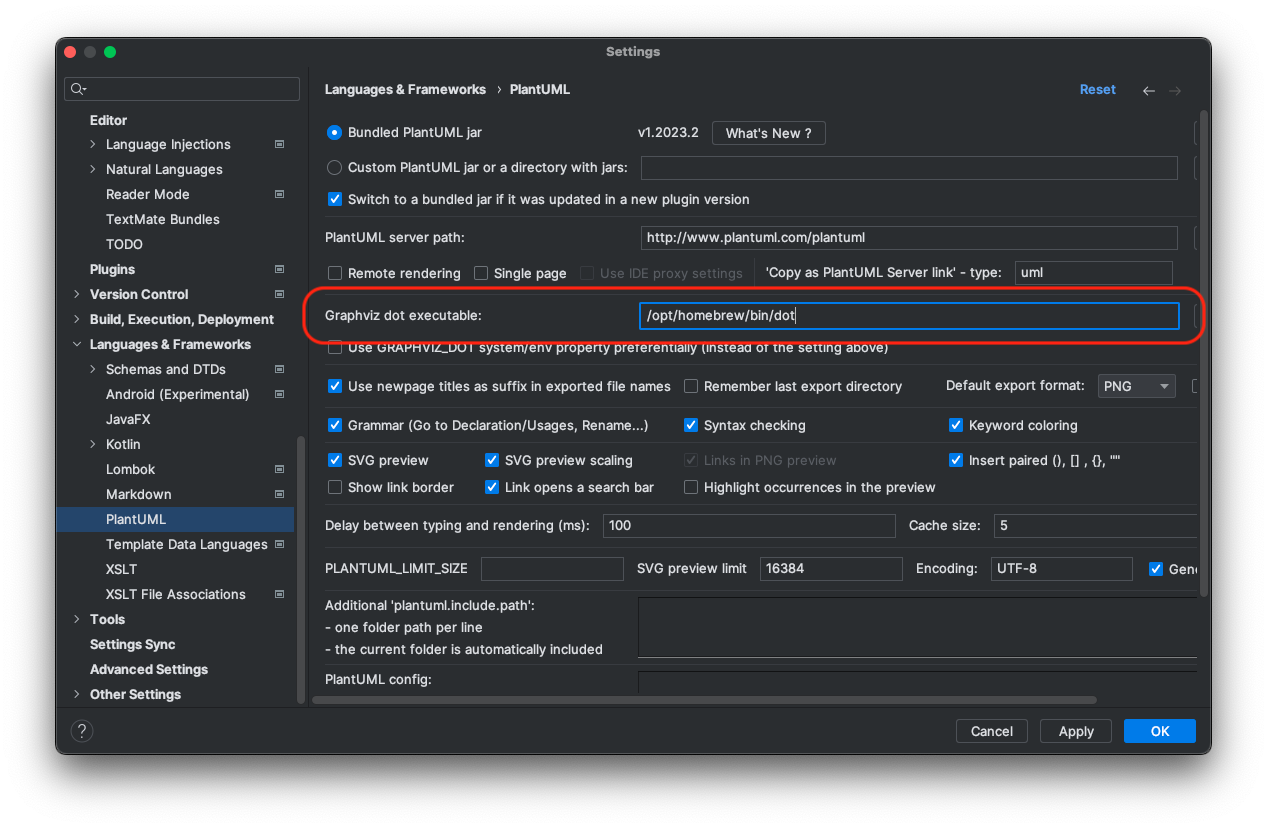Click PlantUML server path field
1267x828 pixels.
909,238
